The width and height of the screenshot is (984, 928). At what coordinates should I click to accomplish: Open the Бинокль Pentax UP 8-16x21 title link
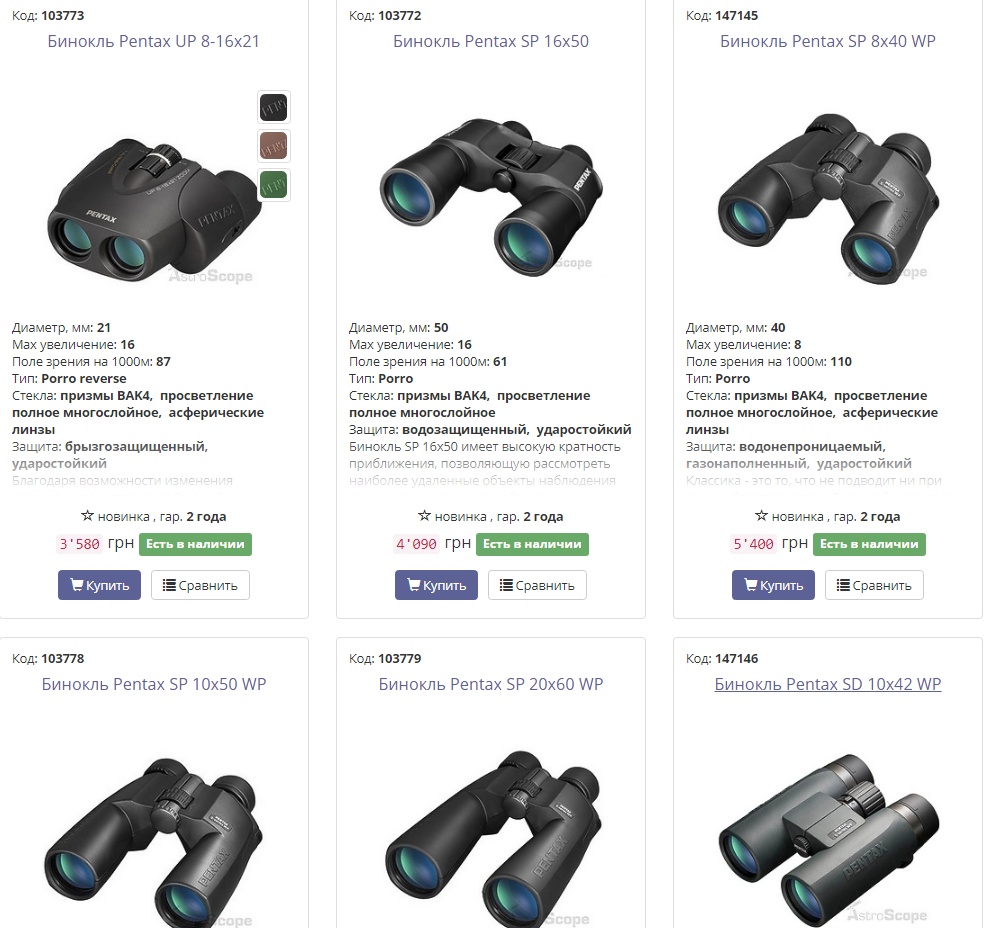pyautogui.click(x=154, y=41)
